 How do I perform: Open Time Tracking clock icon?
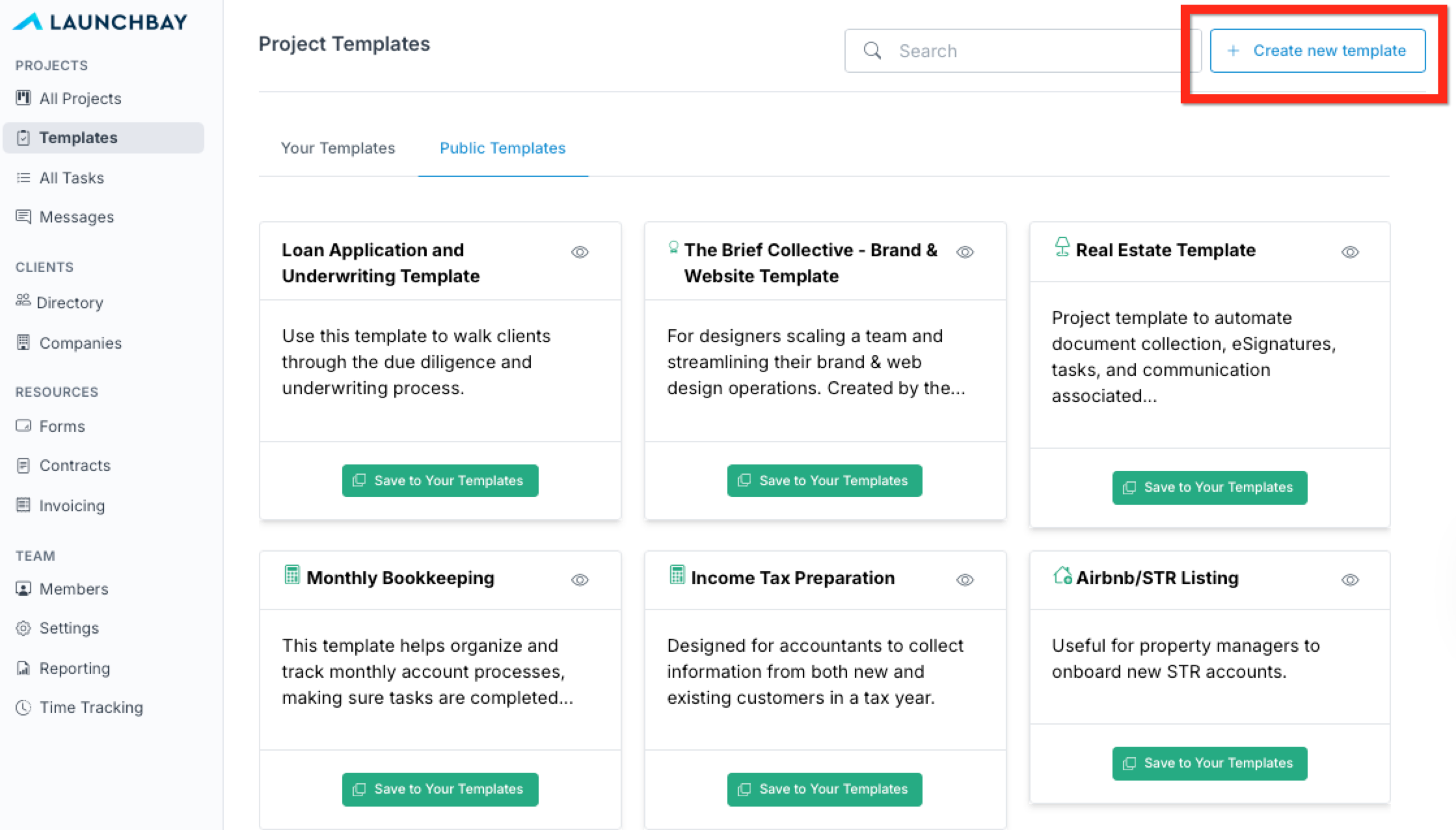[23, 707]
